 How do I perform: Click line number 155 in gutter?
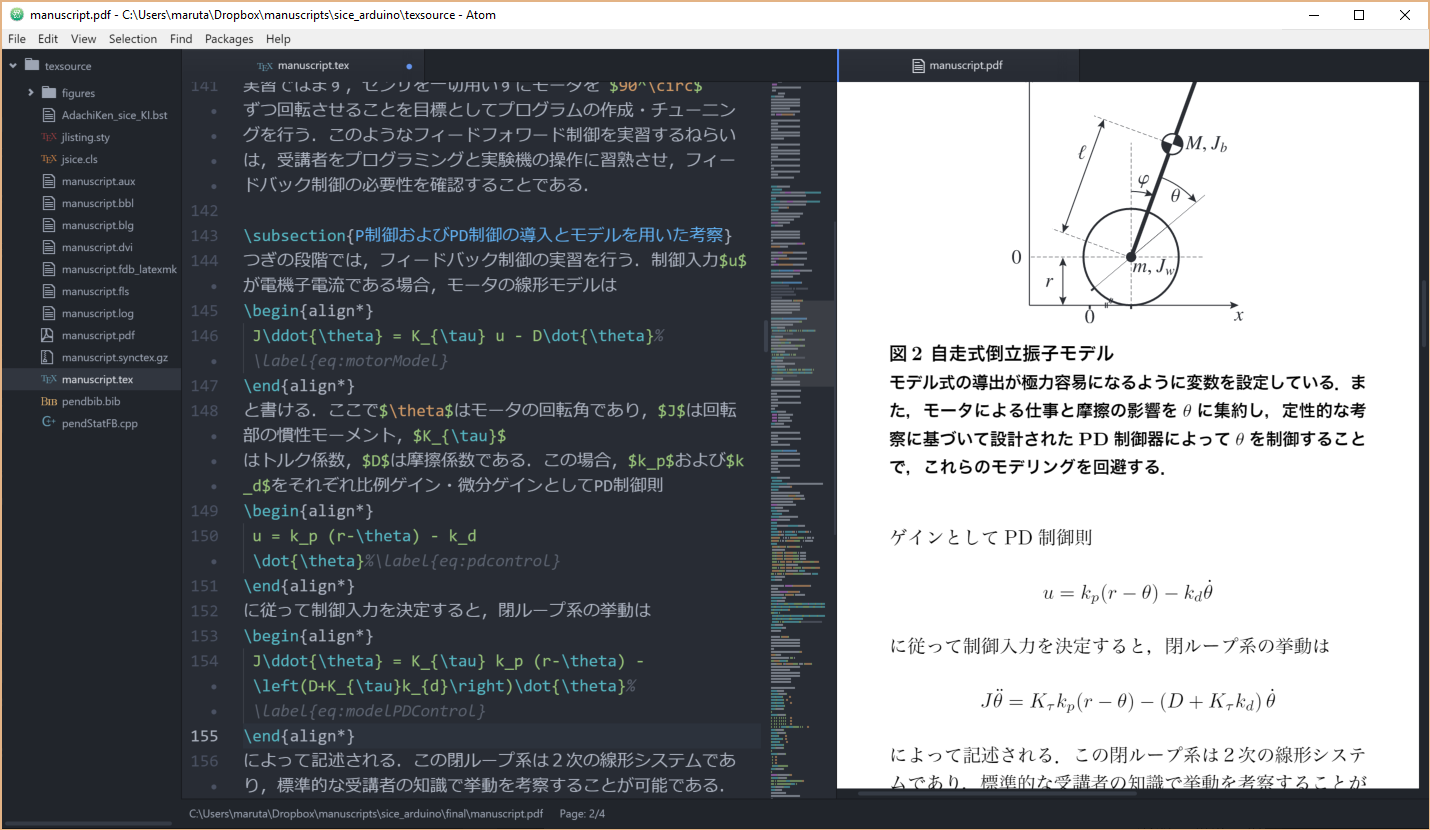[204, 736]
